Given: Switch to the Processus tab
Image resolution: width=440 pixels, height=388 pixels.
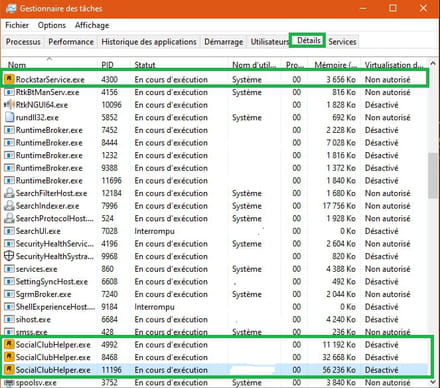Looking at the screenshot, I should coord(23,42).
